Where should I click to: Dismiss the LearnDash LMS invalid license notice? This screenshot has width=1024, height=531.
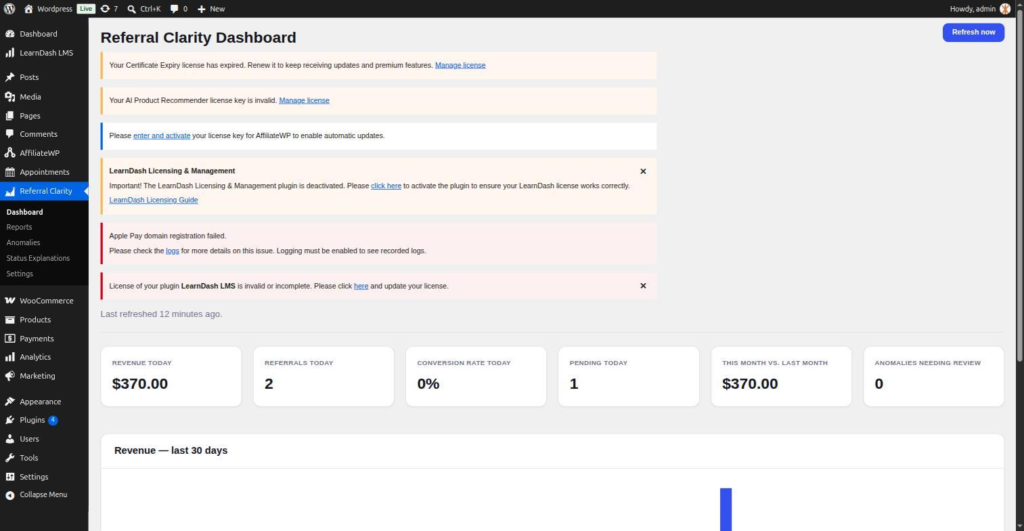point(643,285)
